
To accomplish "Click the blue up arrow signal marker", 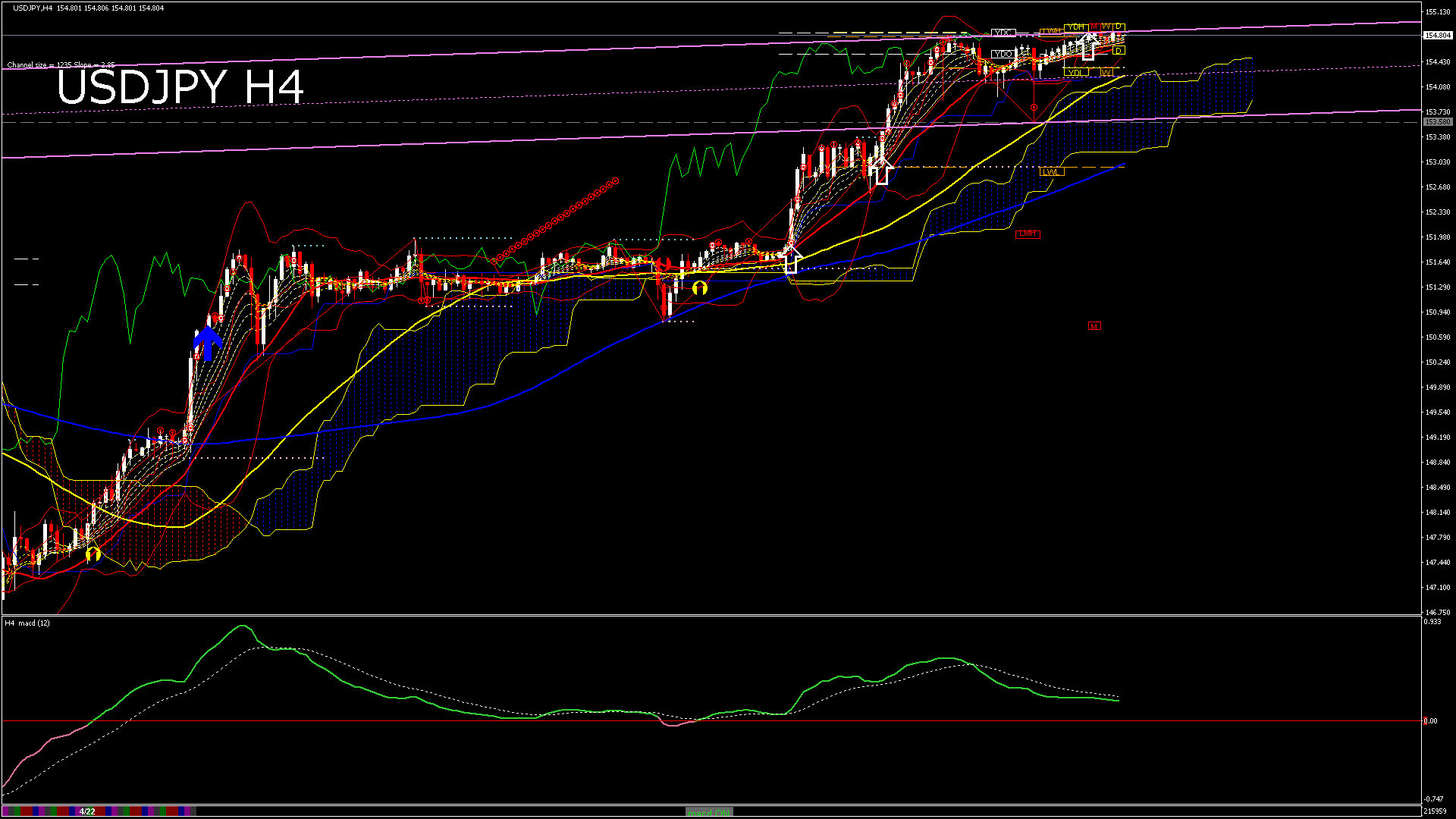I will 208,343.
